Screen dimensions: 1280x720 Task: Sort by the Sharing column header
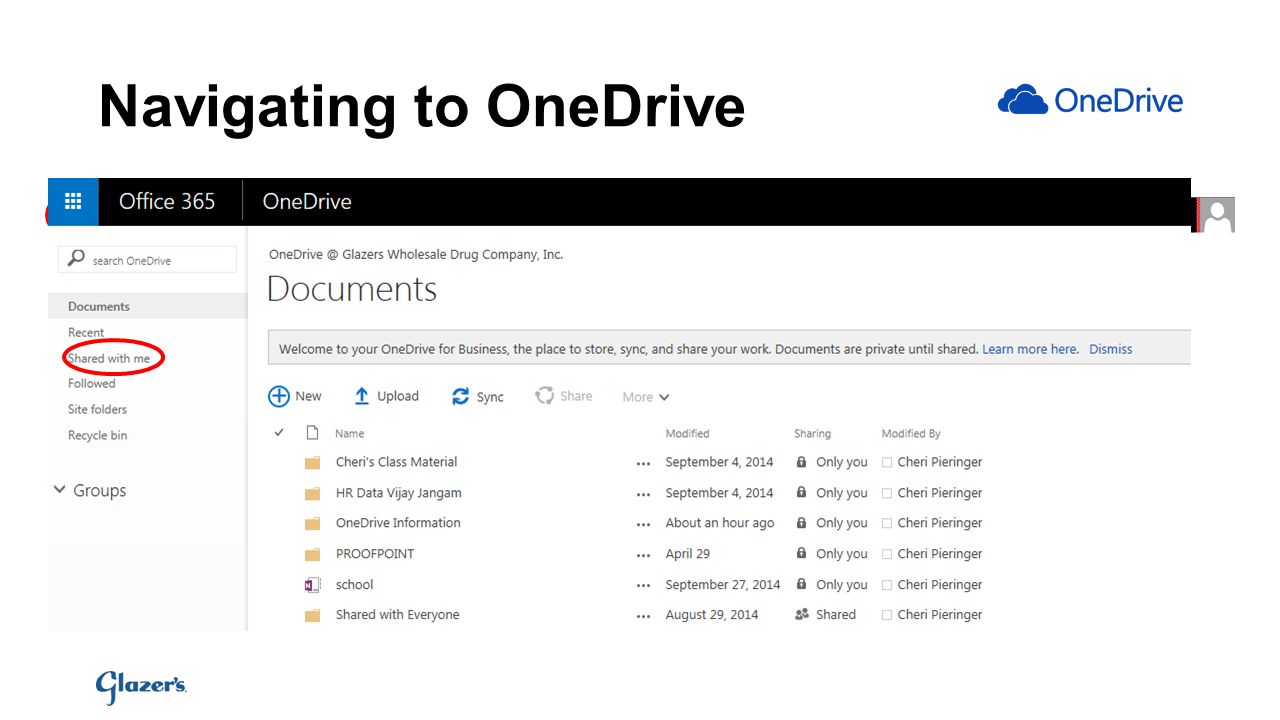[x=812, y=433]
